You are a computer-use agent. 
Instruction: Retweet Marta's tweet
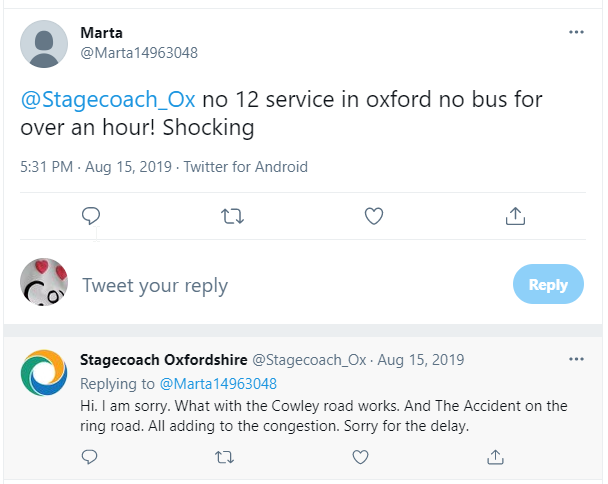point(232,216)
